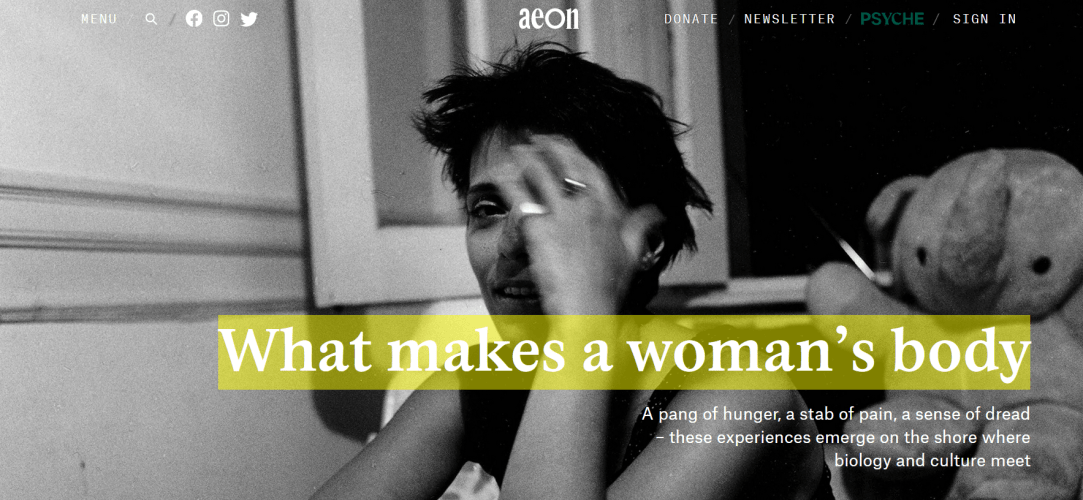Click the 'A pang of hunger' subtitle line
1083x500 pixels.
[836, 415]
